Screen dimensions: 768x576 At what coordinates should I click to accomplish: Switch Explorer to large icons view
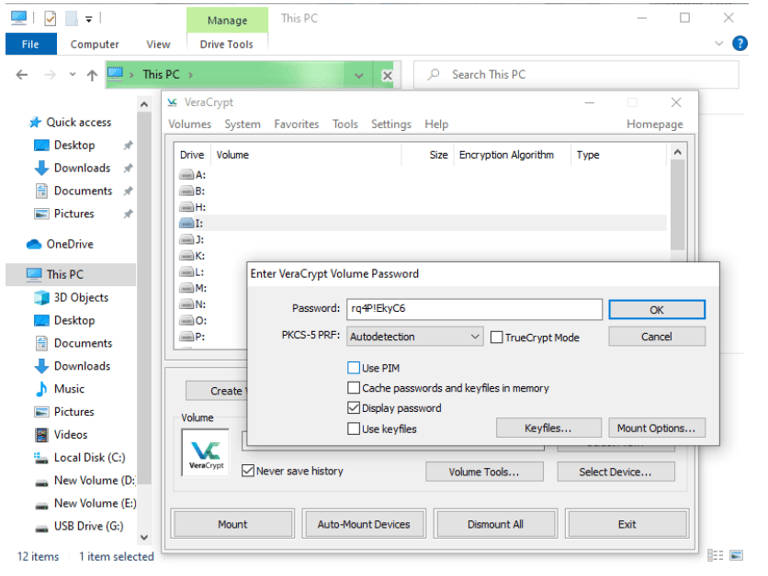click(x=736, y=555)
